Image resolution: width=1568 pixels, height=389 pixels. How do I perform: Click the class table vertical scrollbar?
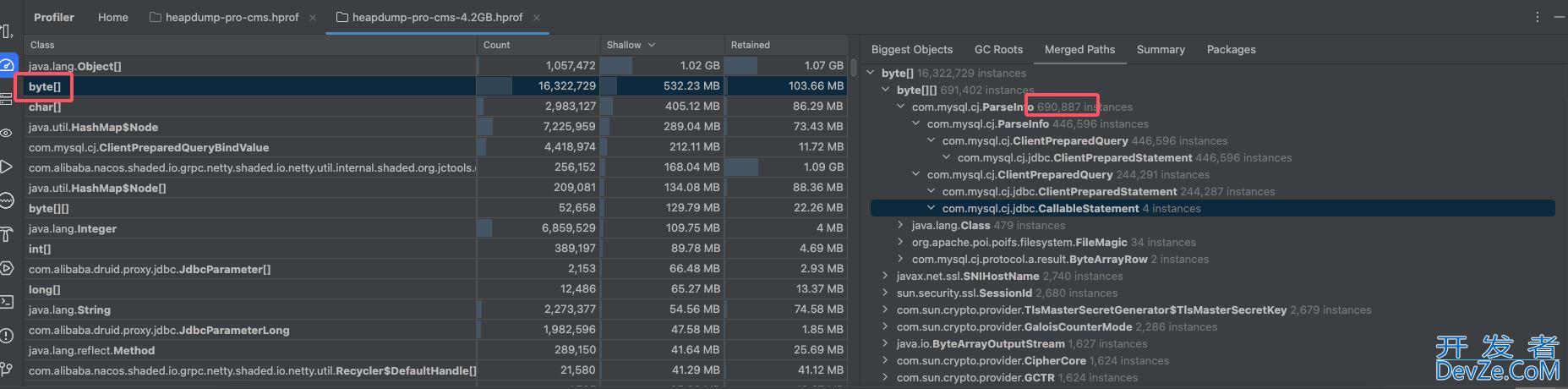pyautogui.click(x=854, y=66)
